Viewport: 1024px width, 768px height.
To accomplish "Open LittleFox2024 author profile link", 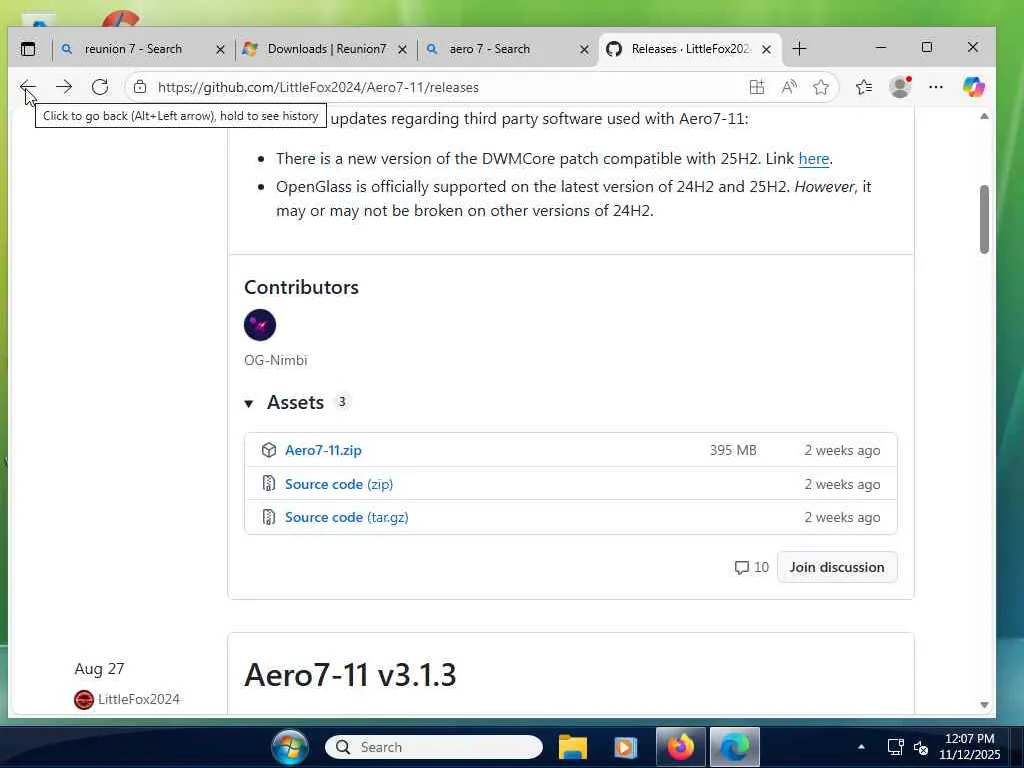I will coord(138,699).
